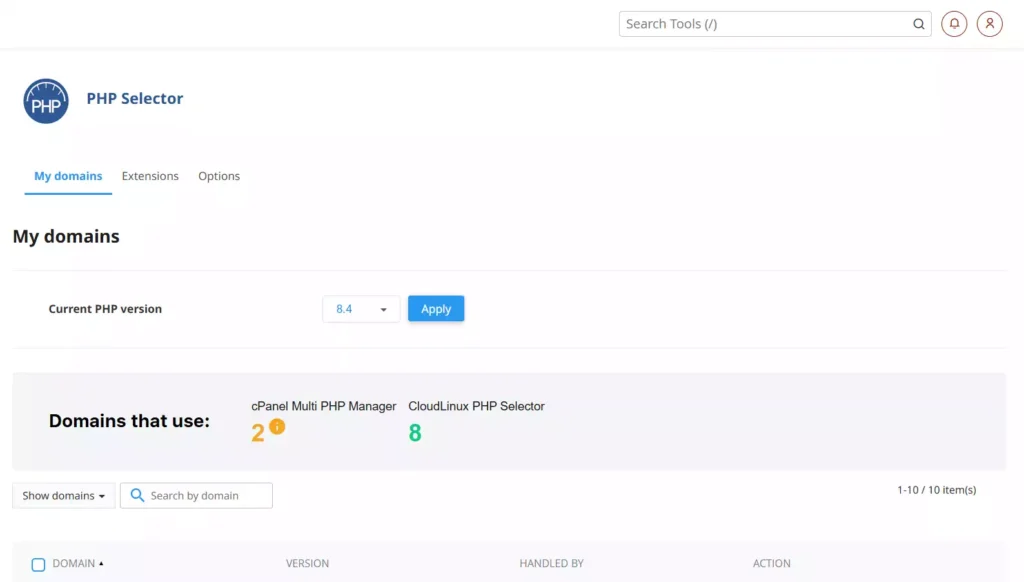The height and width of the screenshot is (582, 1024).
Task: Click the PHP Selector logo icon
Action: (46, 101)
